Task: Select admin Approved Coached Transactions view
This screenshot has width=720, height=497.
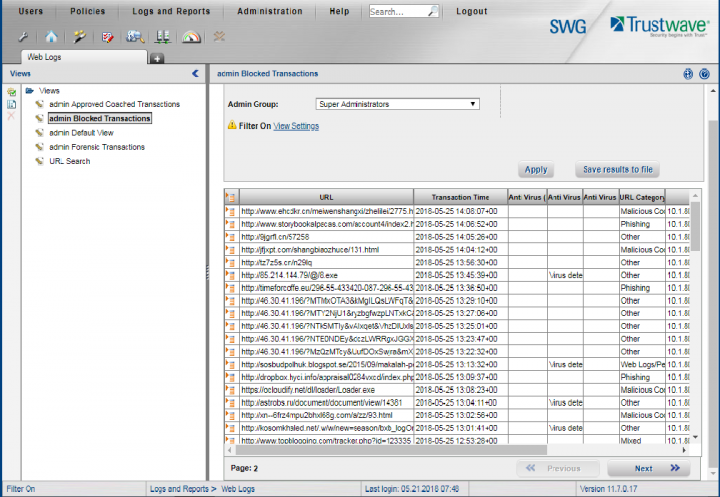Action: [x=114, y=104]
